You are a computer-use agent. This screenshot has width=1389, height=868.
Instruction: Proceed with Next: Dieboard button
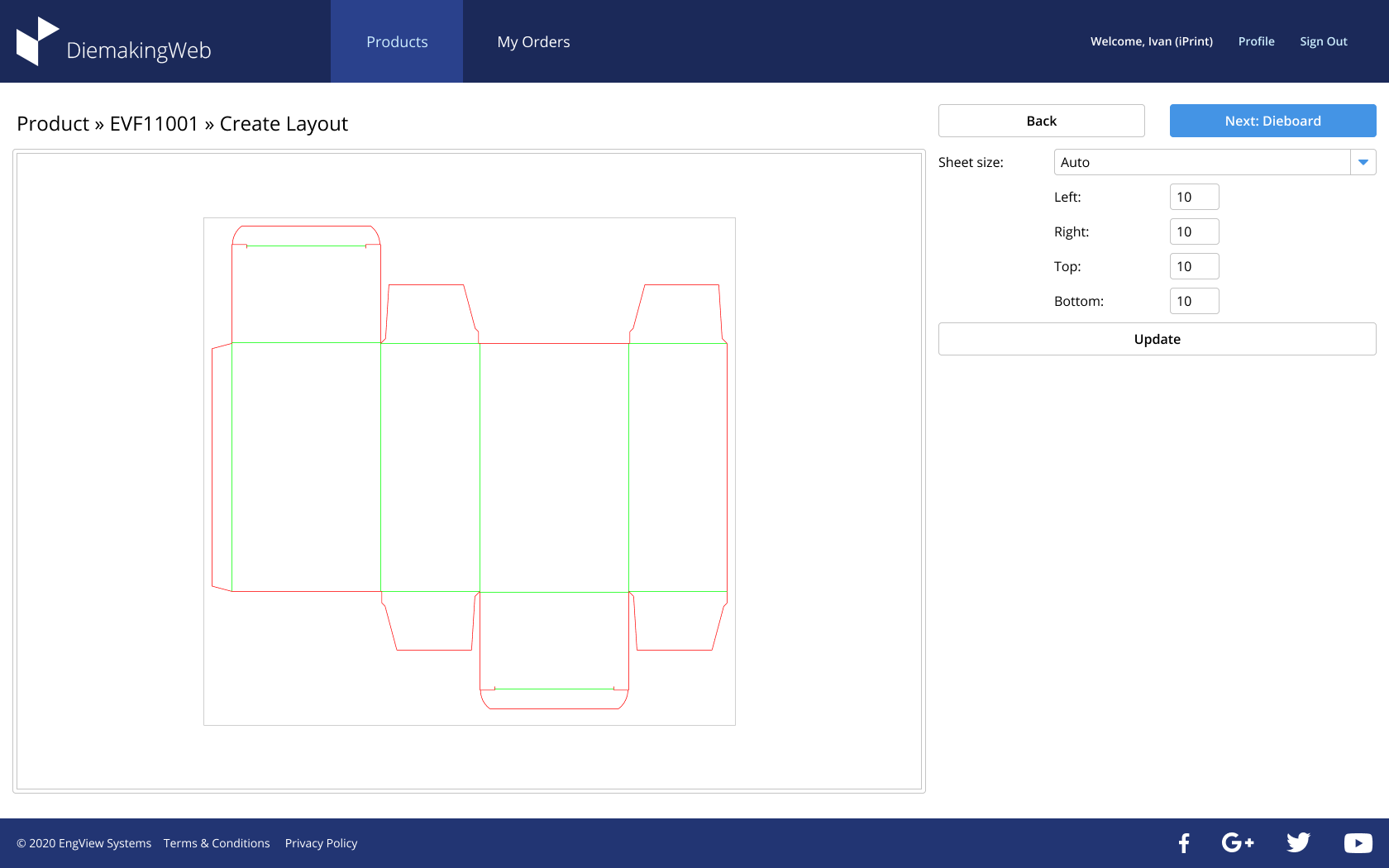point(1273,121)
